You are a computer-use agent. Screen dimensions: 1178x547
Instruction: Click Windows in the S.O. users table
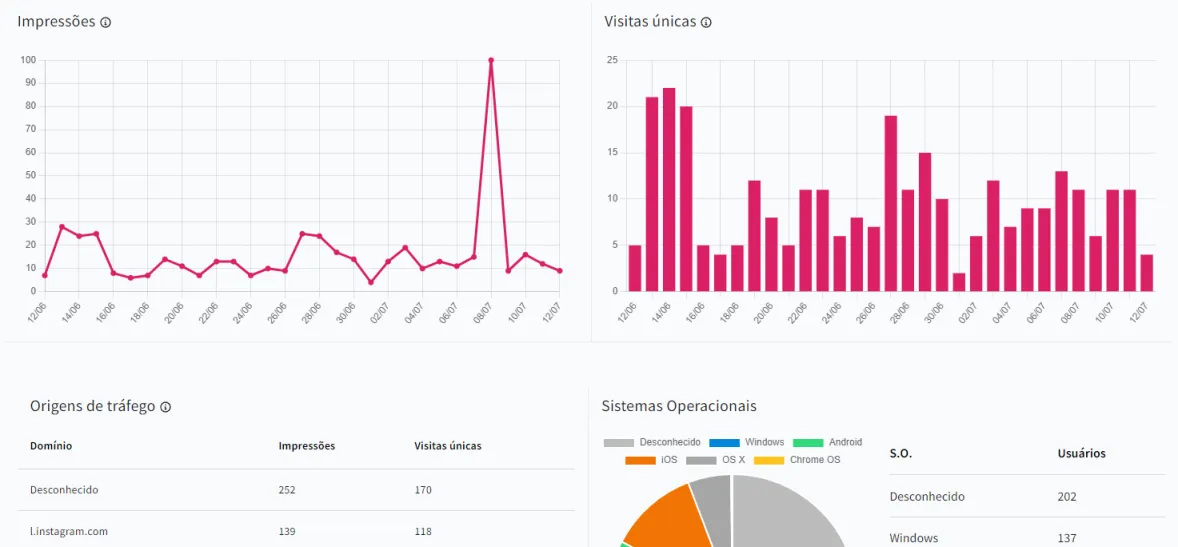coord(914,538)
